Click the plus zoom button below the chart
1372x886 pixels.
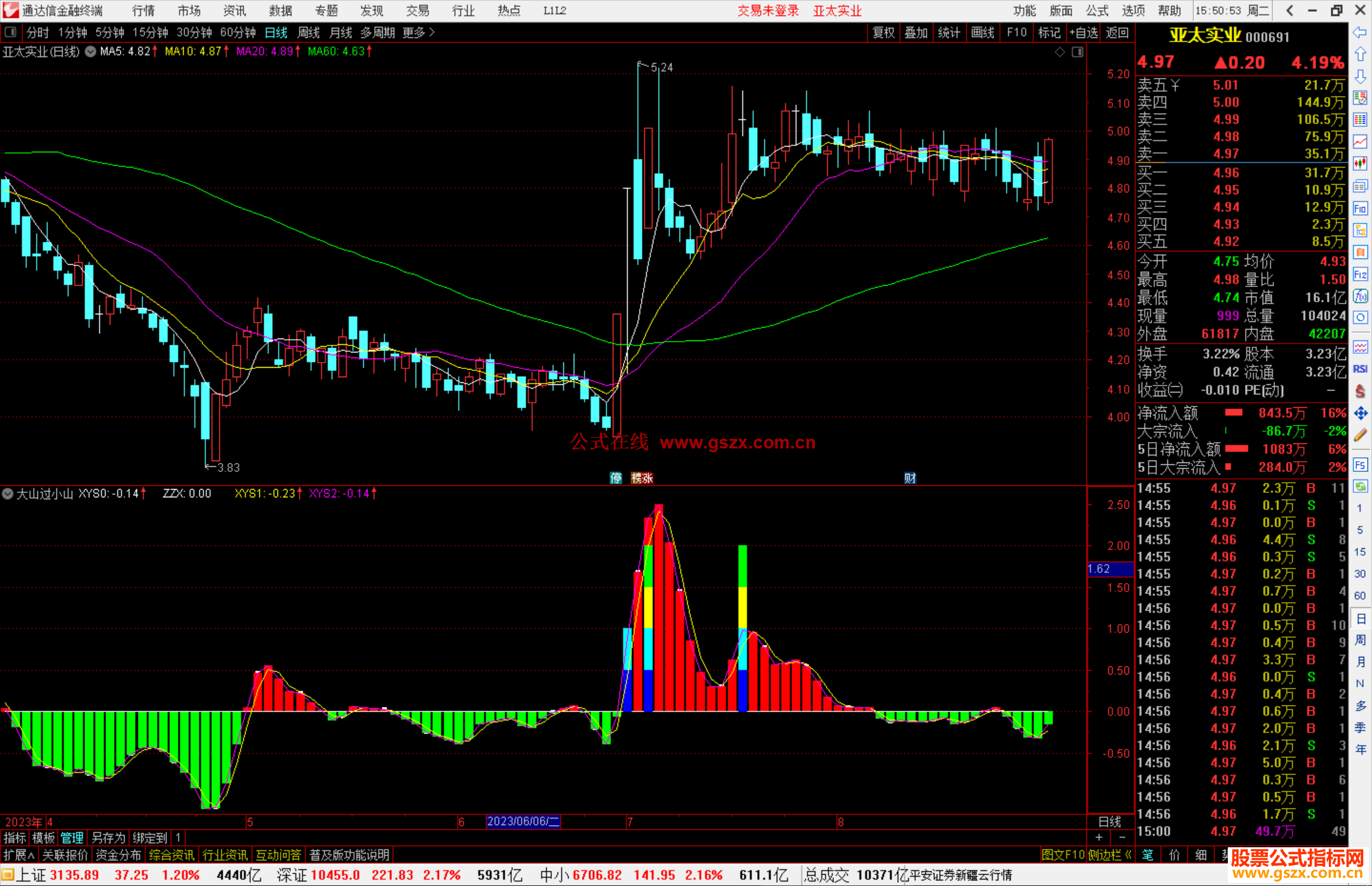click(1099, 837)
